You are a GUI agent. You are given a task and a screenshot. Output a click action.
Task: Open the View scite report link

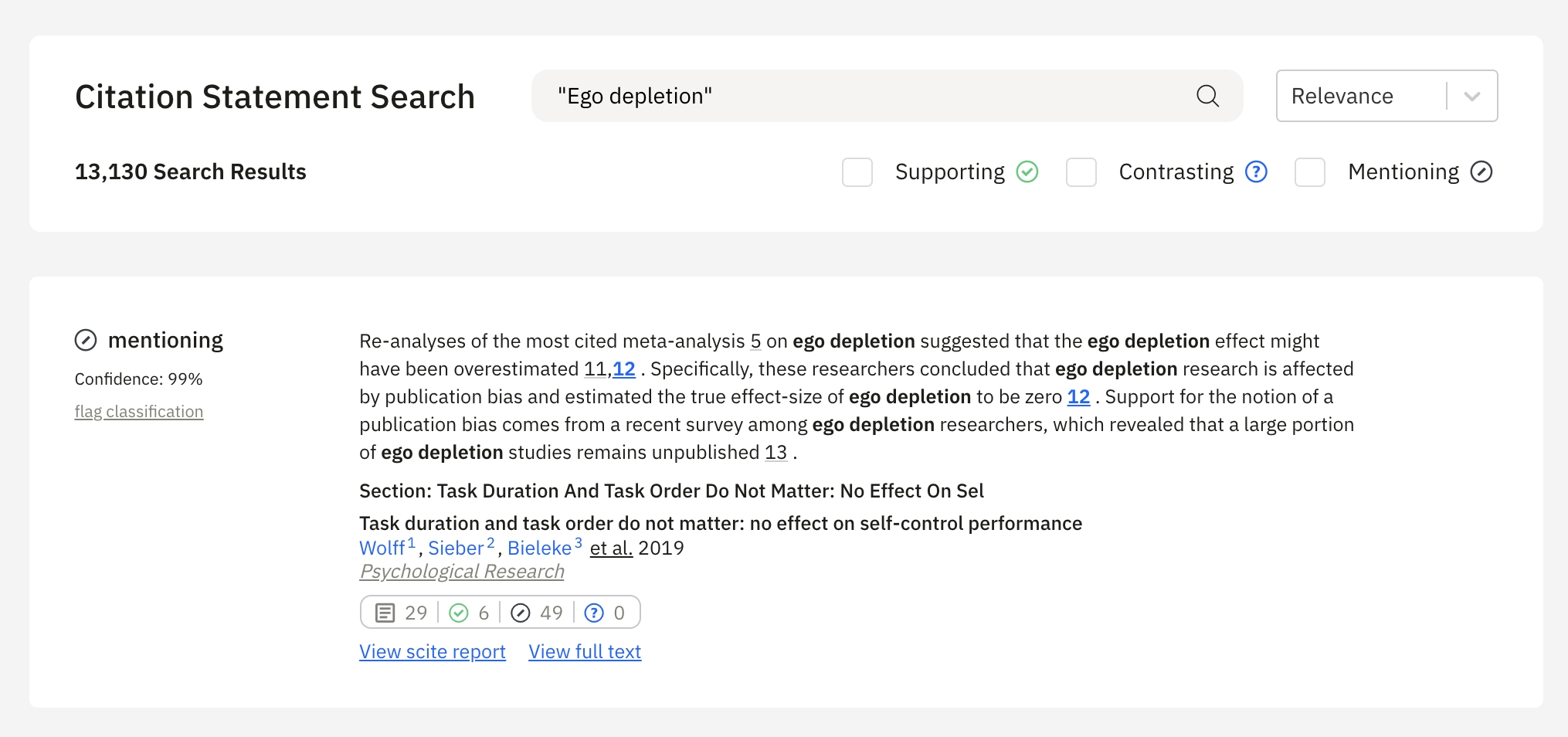[x=433, y=651]
